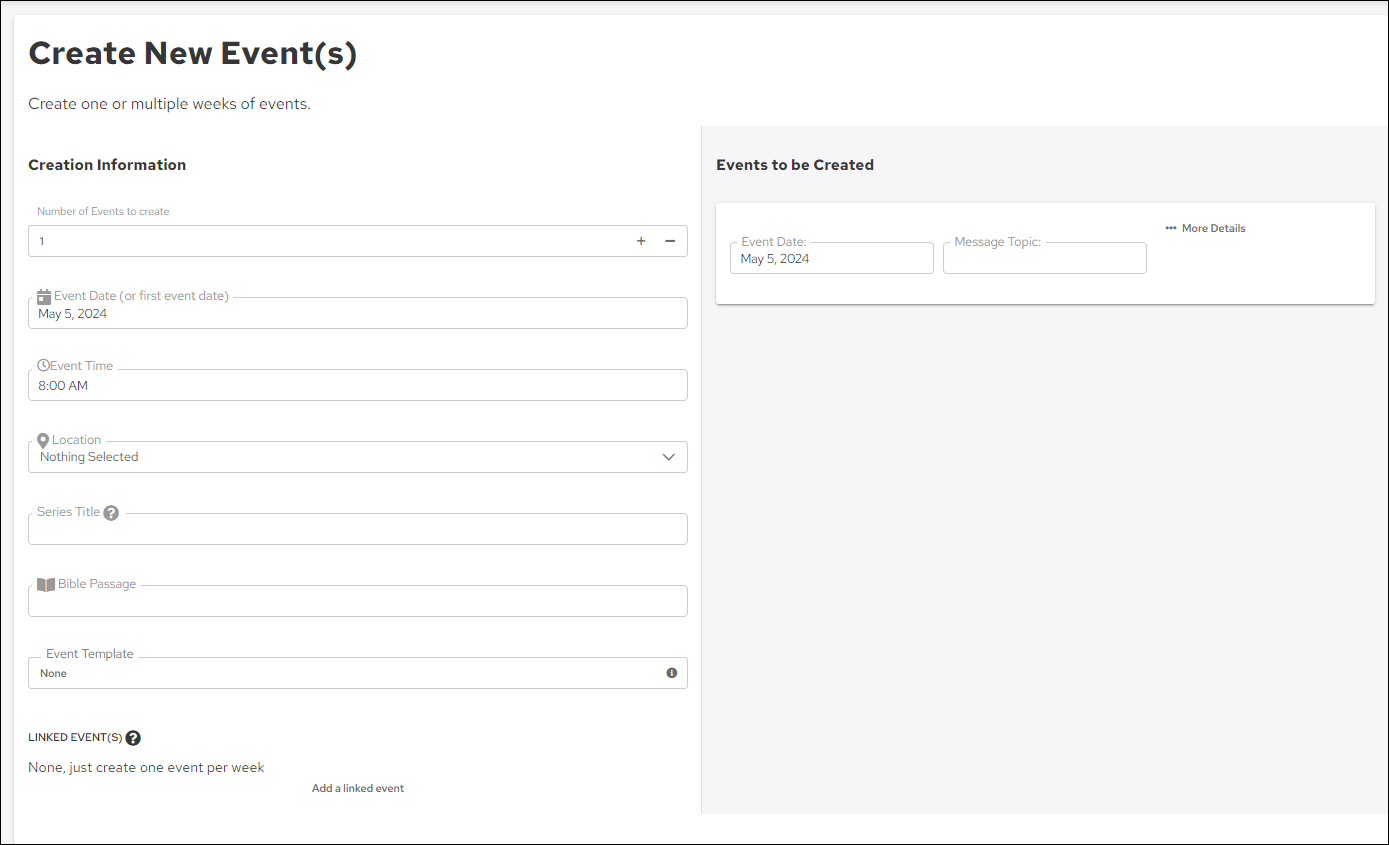Click the plus icon to increase events
This screenshot has height=845, width=1389.
point(641,241)
